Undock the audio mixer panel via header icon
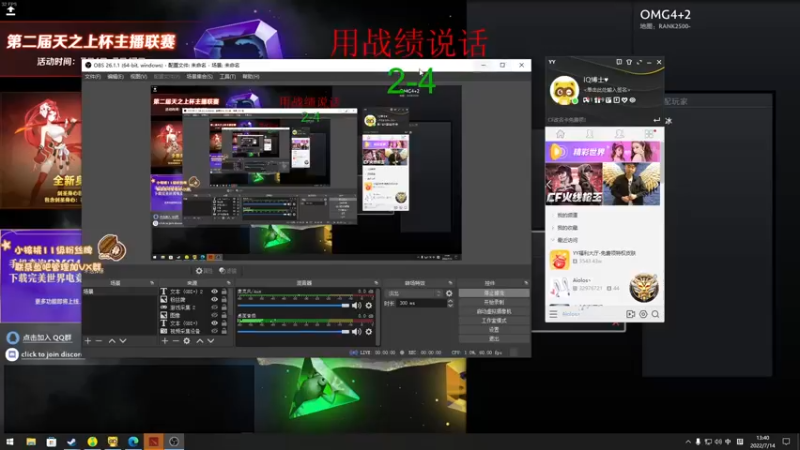 (x=376, y=283)
